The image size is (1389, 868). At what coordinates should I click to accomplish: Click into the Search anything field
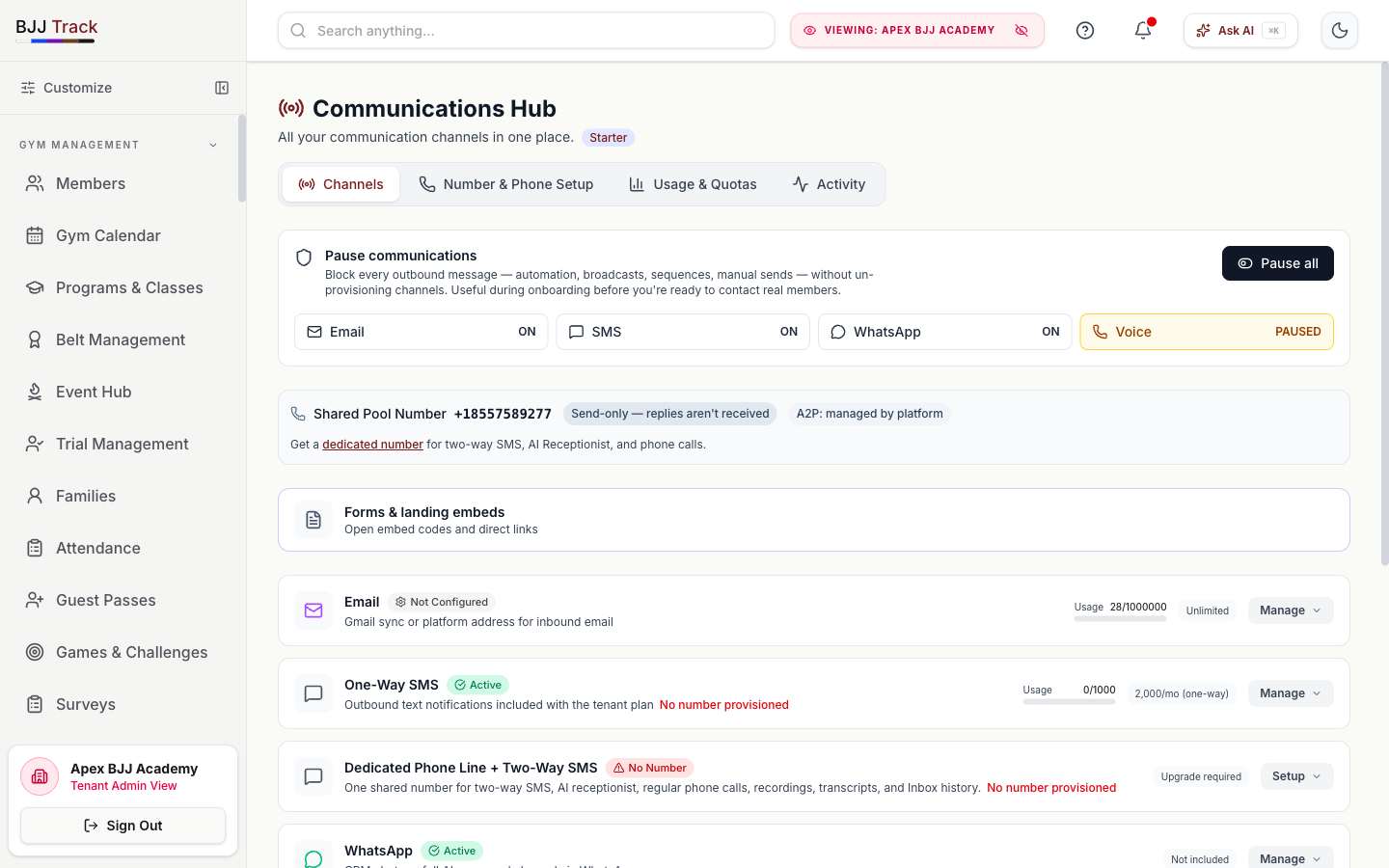(x=526, y=31)
